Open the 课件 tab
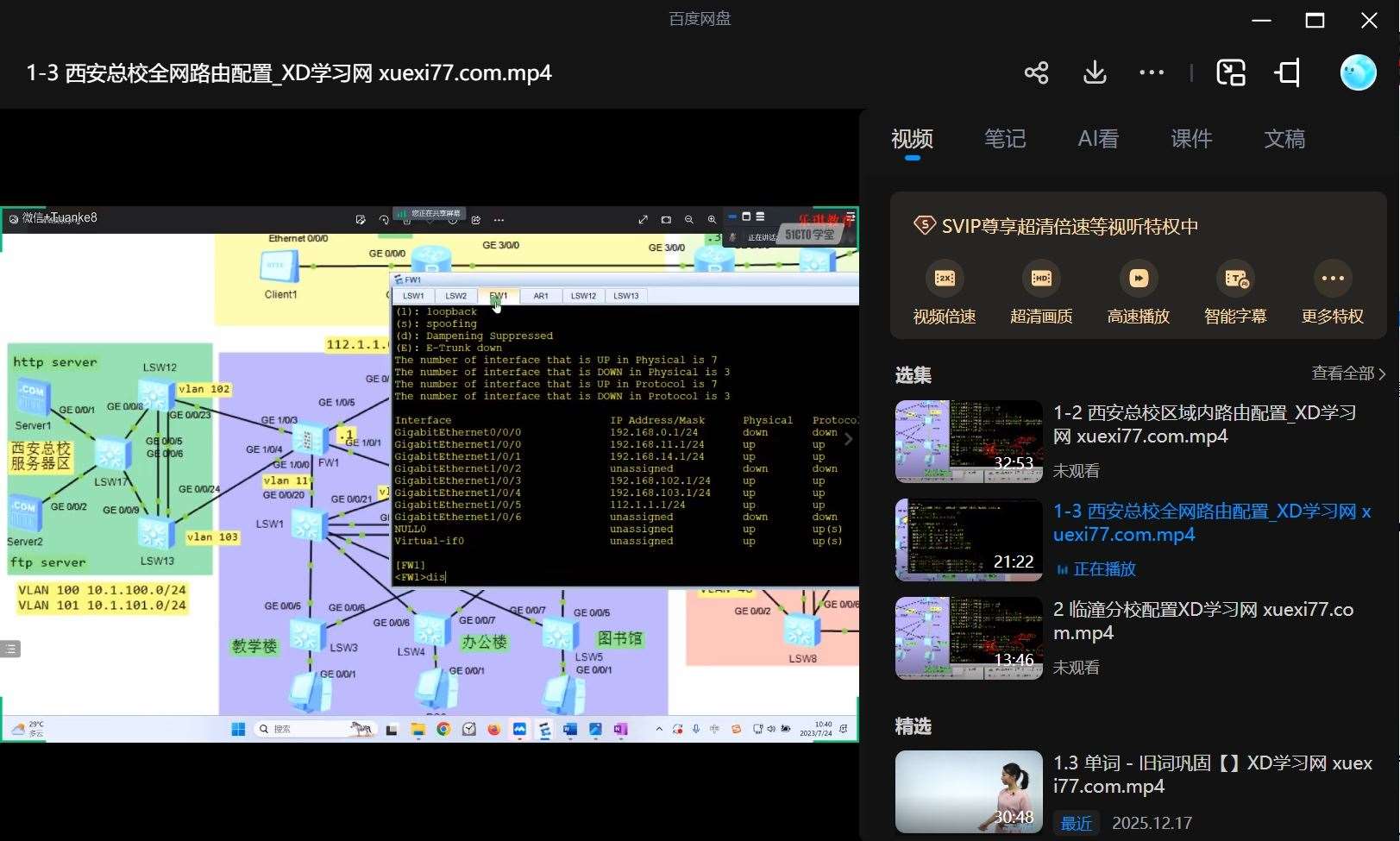Screen dimensions: 1400x841 coord(1191,139)
